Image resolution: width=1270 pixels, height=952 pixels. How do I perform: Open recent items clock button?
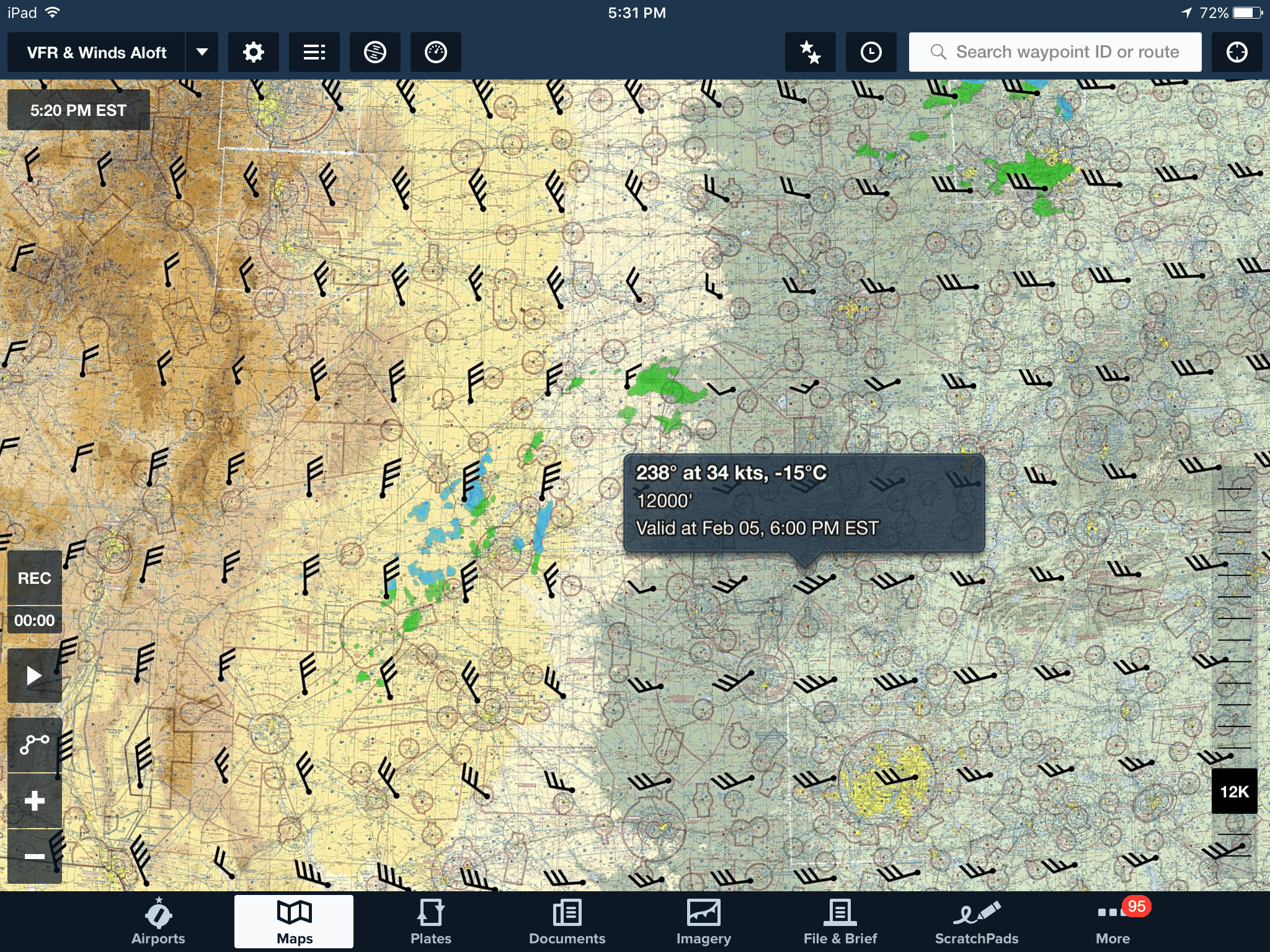[x=871, y=53]
